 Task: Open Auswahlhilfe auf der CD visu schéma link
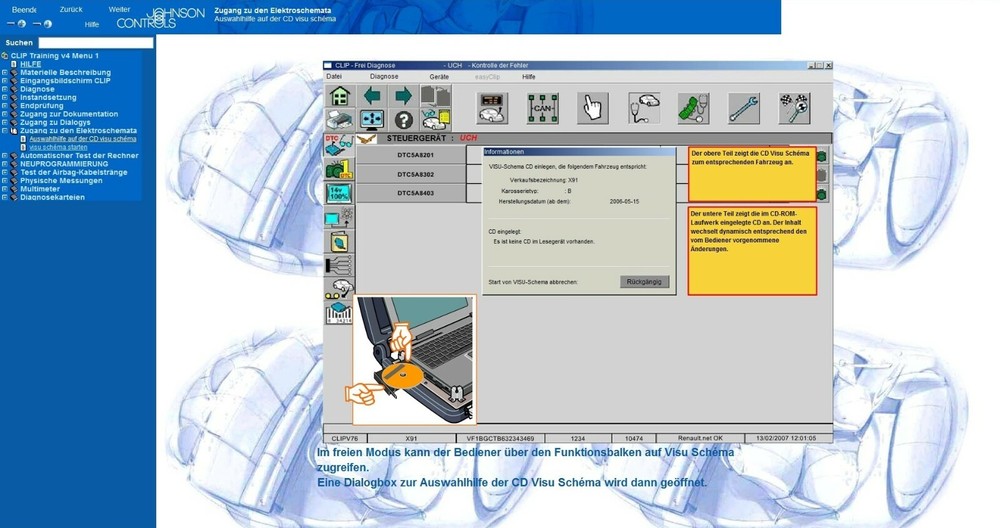83,139
